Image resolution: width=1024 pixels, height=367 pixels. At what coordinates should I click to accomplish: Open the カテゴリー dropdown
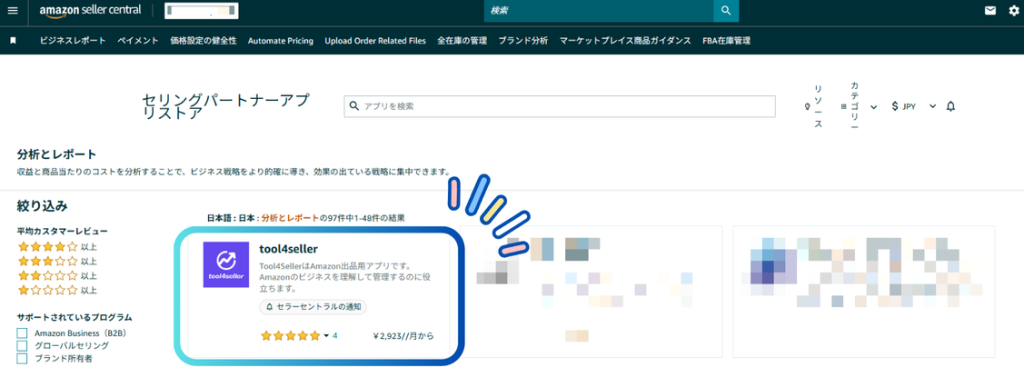pos(859,106)
